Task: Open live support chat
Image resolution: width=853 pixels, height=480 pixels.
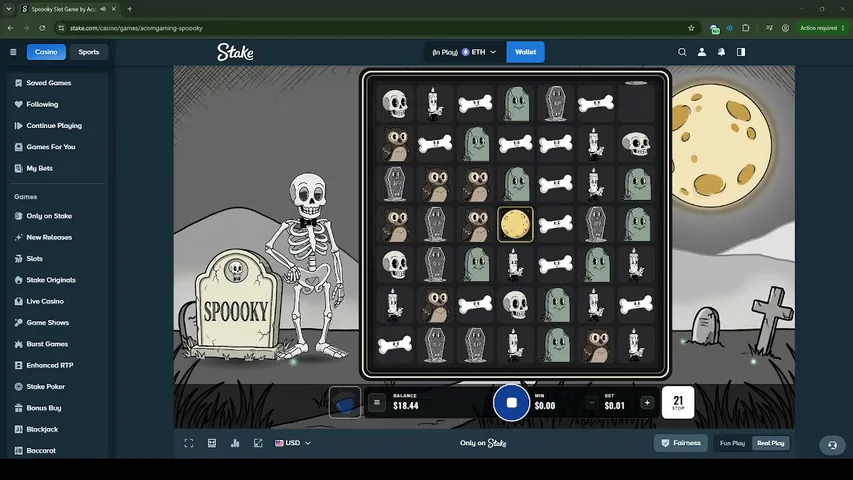Action: (832, 445)
